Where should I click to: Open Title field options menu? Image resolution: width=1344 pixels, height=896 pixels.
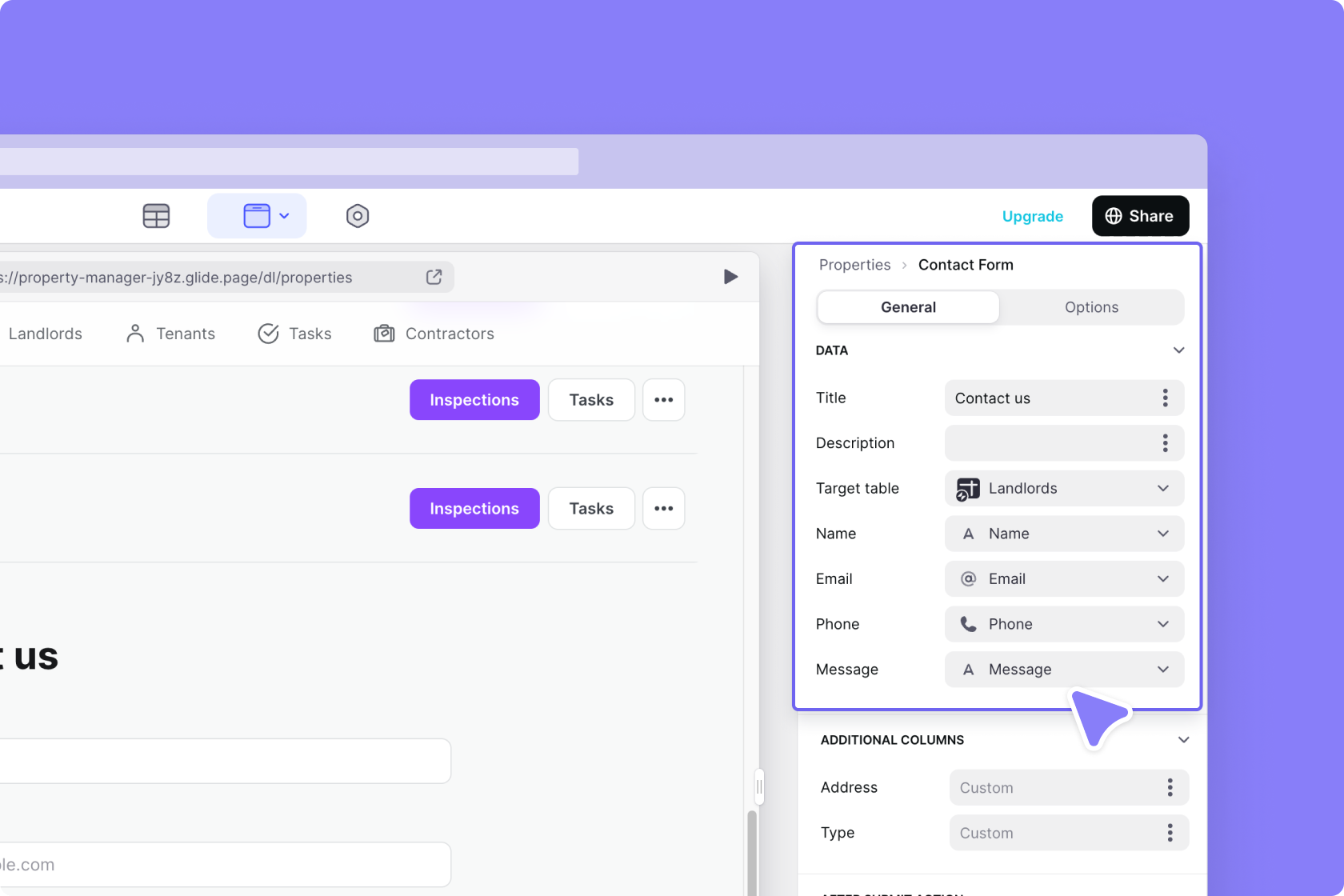pyautogui.click(x=1165, y=398)
